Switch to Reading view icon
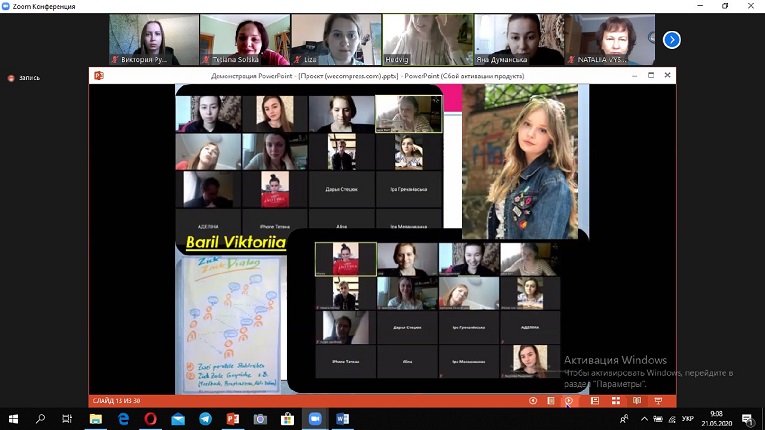This screenshot has width=765, height=430. 637,401
